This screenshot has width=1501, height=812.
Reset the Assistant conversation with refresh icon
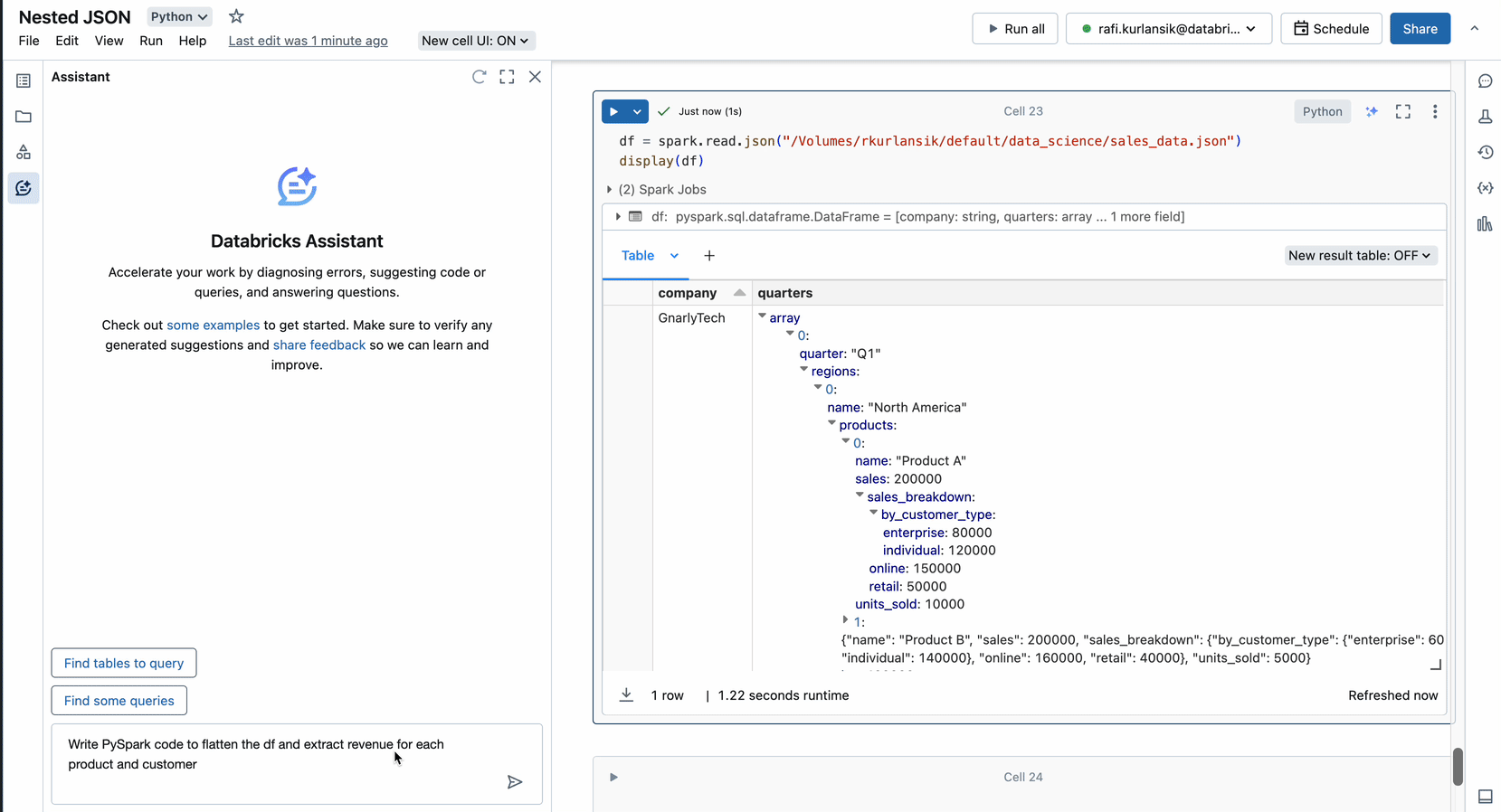[479, 77]
